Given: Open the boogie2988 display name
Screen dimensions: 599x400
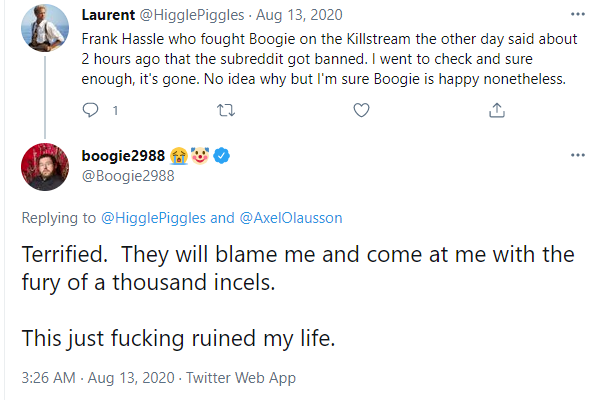Looking at the screenshot, I should [123, 156].
